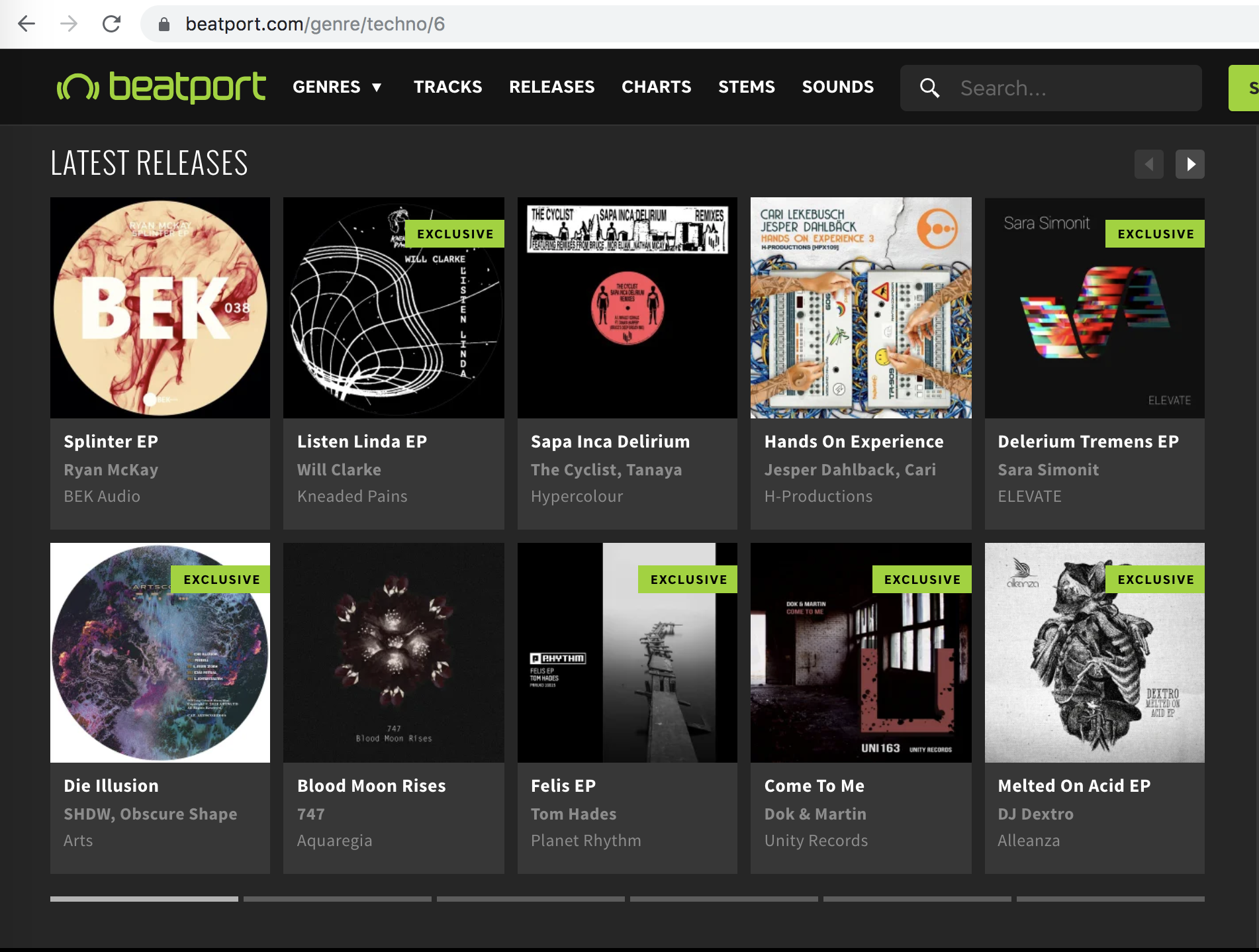
Task: Open label Alleanza
Action: [x=1029, y=841]
